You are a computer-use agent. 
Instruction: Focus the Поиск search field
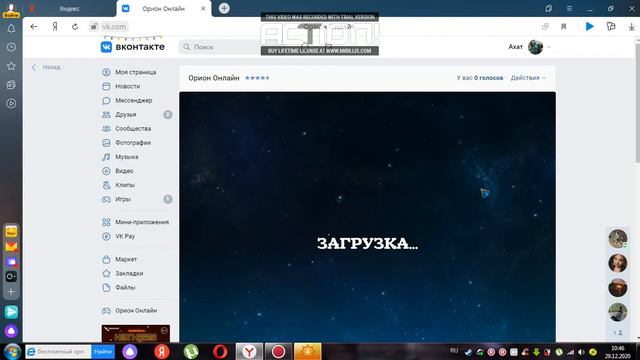pos(220,47)
